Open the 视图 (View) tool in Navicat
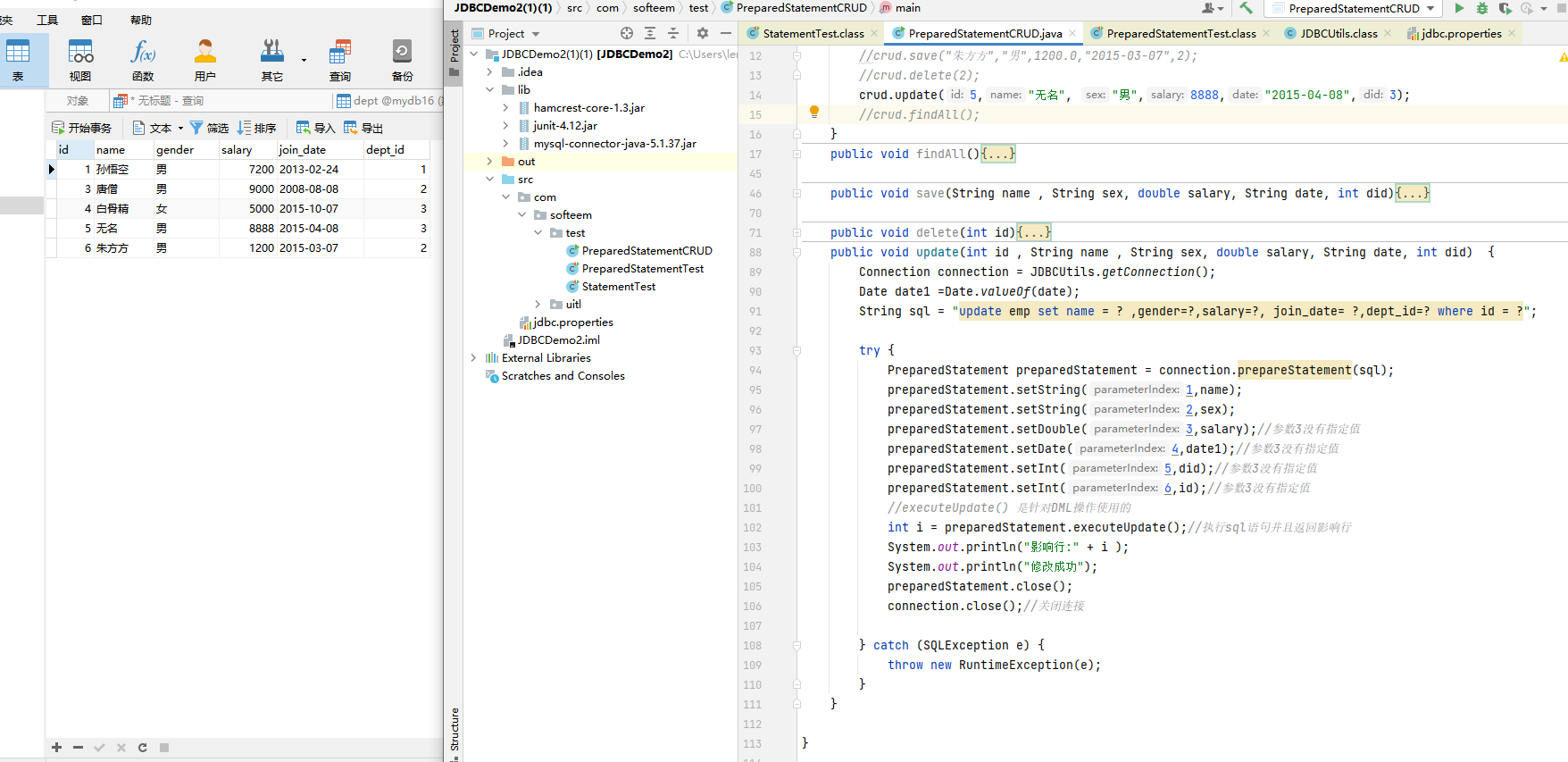 click(80, 60)
